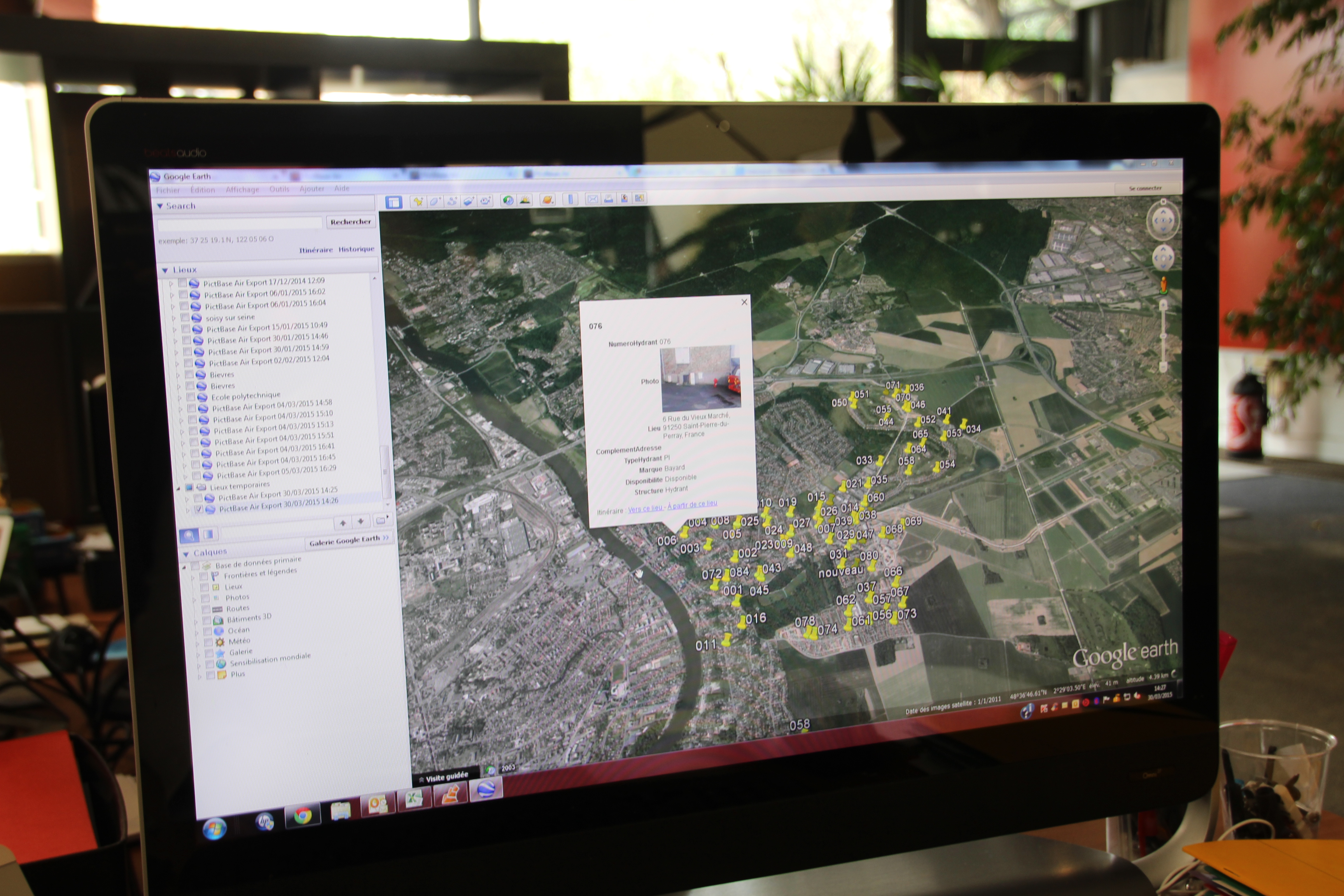The width and height of the screenshot is (1344, 896).
Task: Check the Ecole polytechnique checkbox
Action: pos(191,397)
